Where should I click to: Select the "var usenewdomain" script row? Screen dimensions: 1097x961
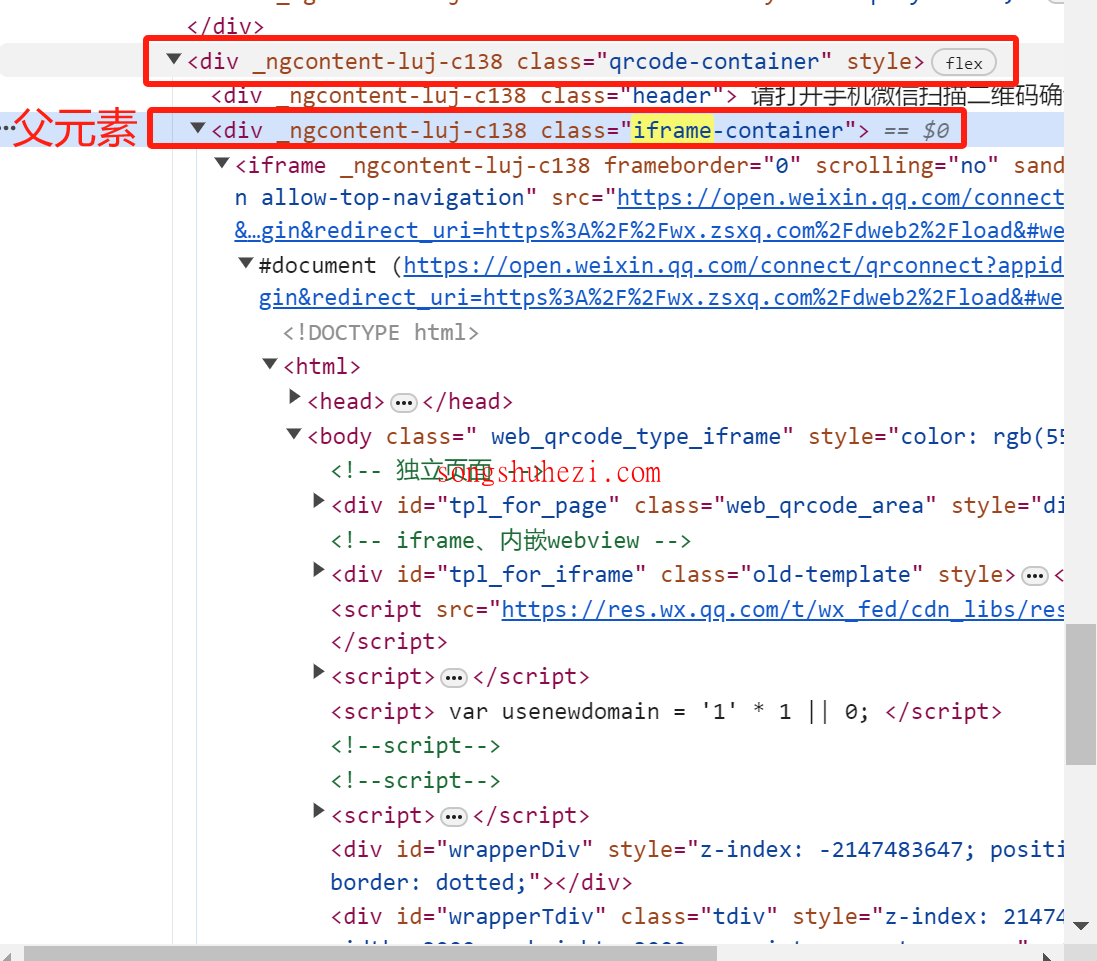[666, 712]
